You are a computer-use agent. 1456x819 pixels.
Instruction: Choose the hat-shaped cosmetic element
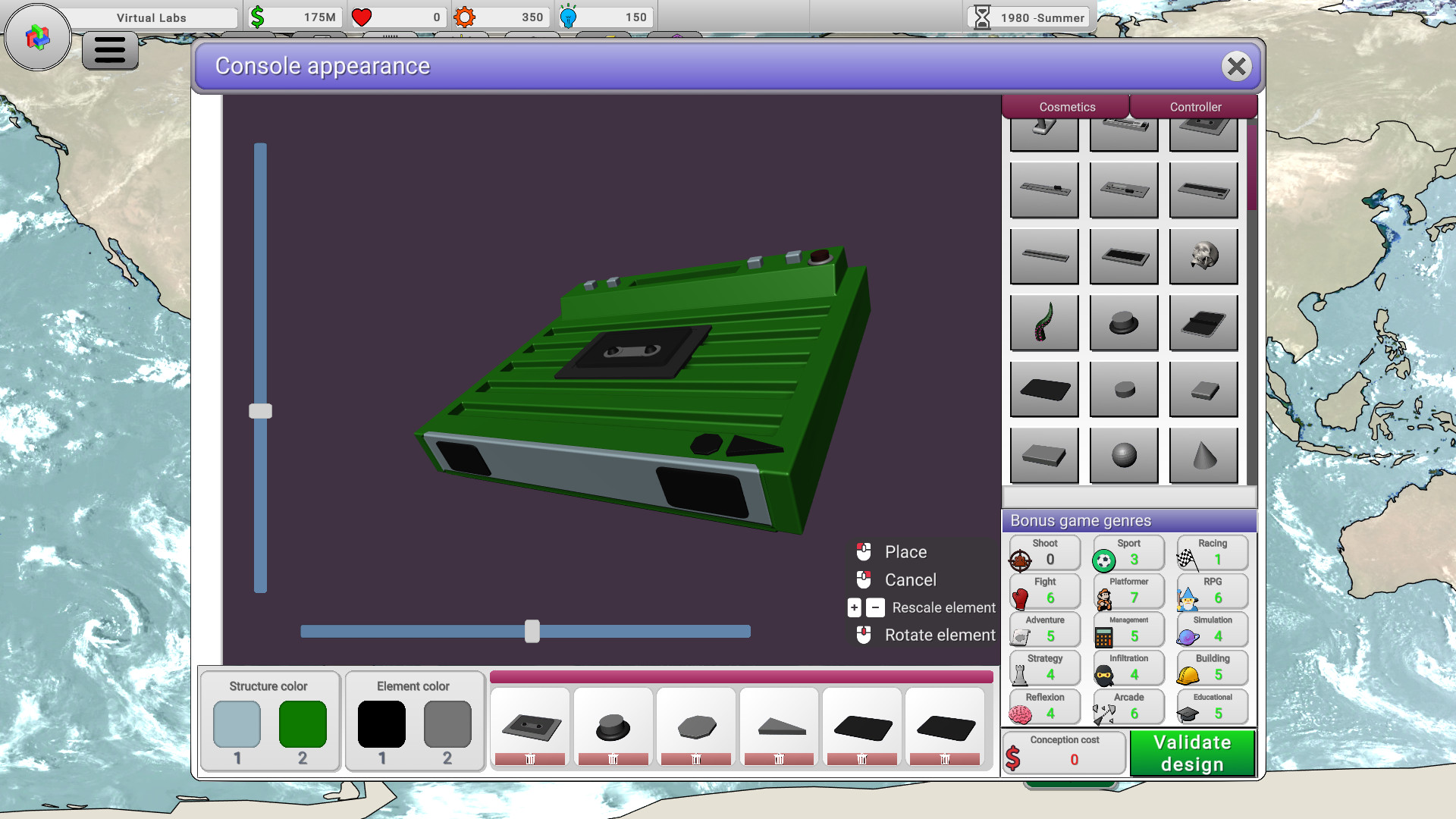pos(1124,322)
